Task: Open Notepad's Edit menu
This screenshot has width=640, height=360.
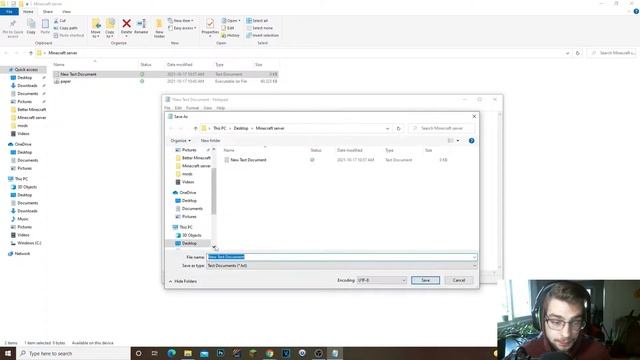Action: (x=178, y=108)
